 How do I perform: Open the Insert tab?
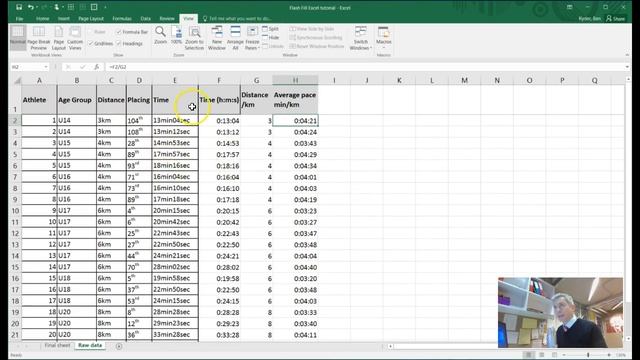coord(63,19)
